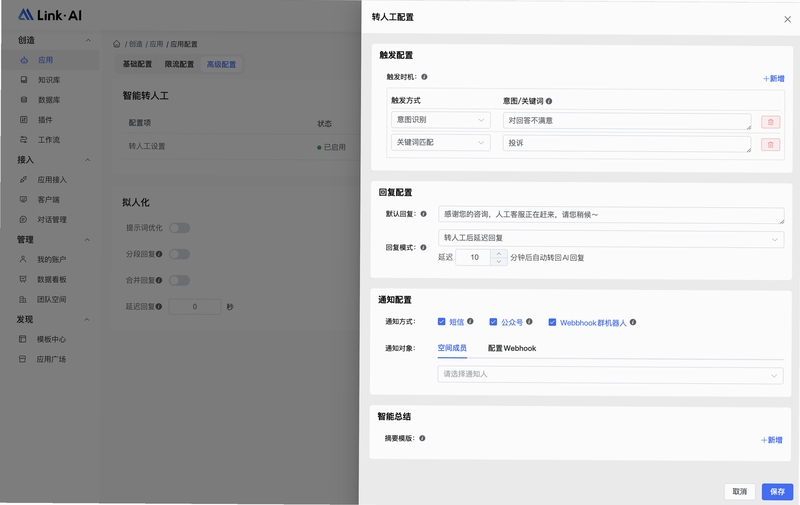This screenshot has height=505, width=800.
Task: Select the 配置Webhook tab
Action: (512, 348)
